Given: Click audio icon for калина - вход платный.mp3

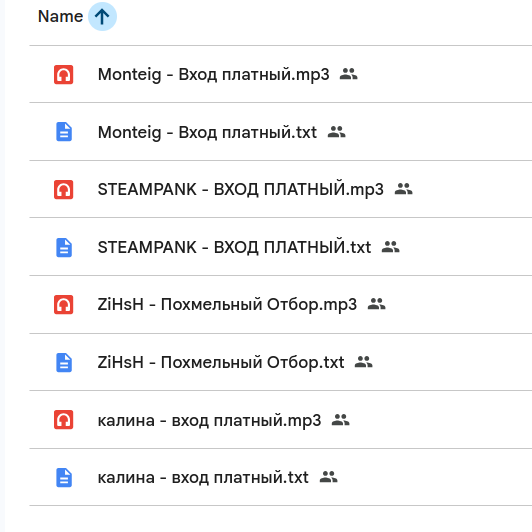Looking at the screenshot, I should coord(63,420).
